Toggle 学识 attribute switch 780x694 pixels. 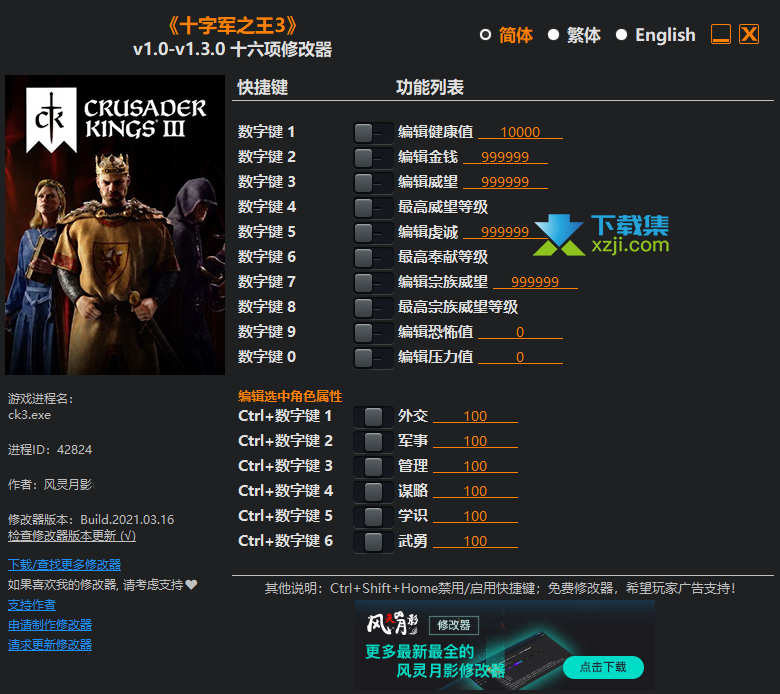[x=373, y=516]
